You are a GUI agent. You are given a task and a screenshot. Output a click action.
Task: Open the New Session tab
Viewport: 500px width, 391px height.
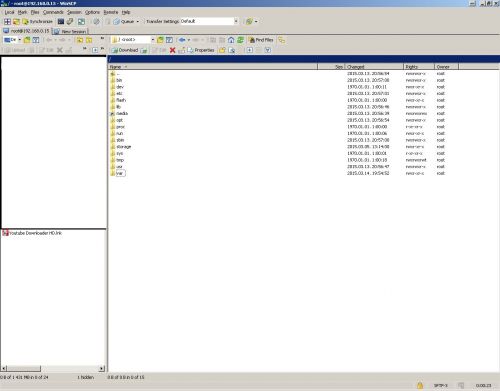(x=70, y=31)
